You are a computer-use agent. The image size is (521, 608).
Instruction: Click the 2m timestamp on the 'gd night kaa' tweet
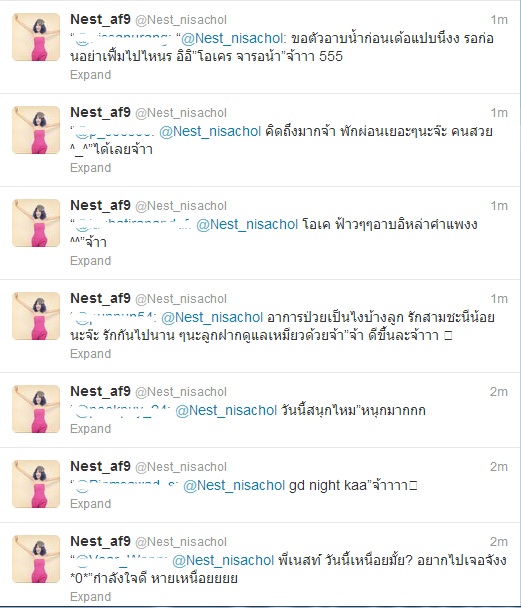(x=499, y=466)
